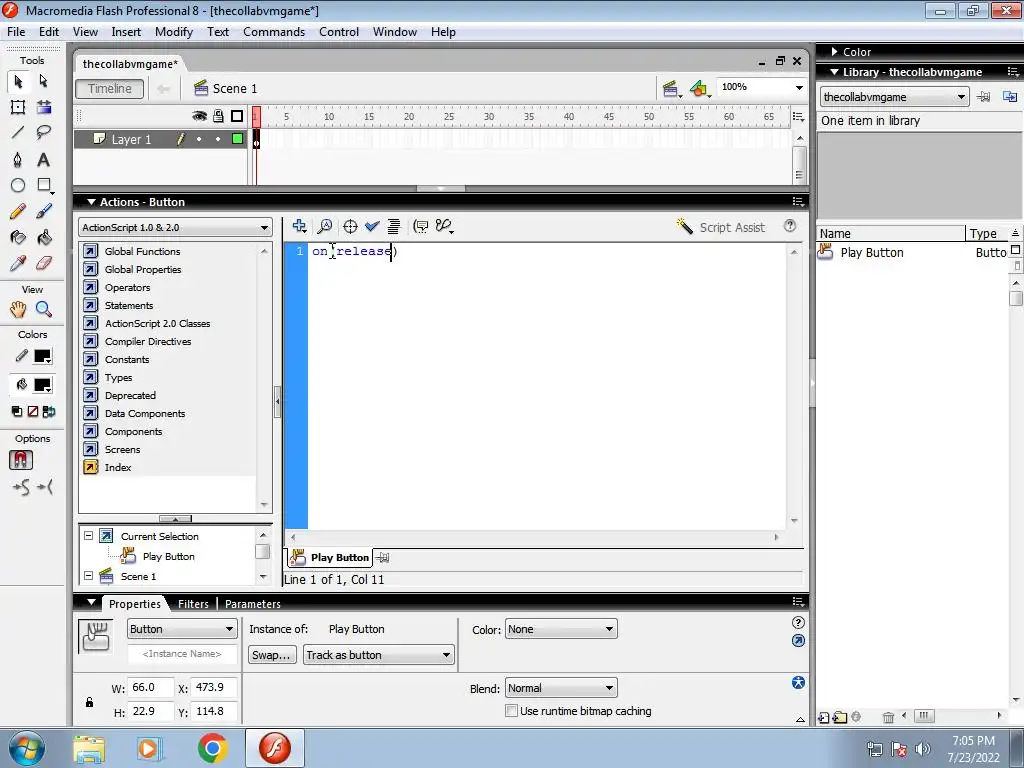The width and height of the screenshot is (1024, 768).
Task: Switch to the Parameters tab
Action: click(253, 604)
